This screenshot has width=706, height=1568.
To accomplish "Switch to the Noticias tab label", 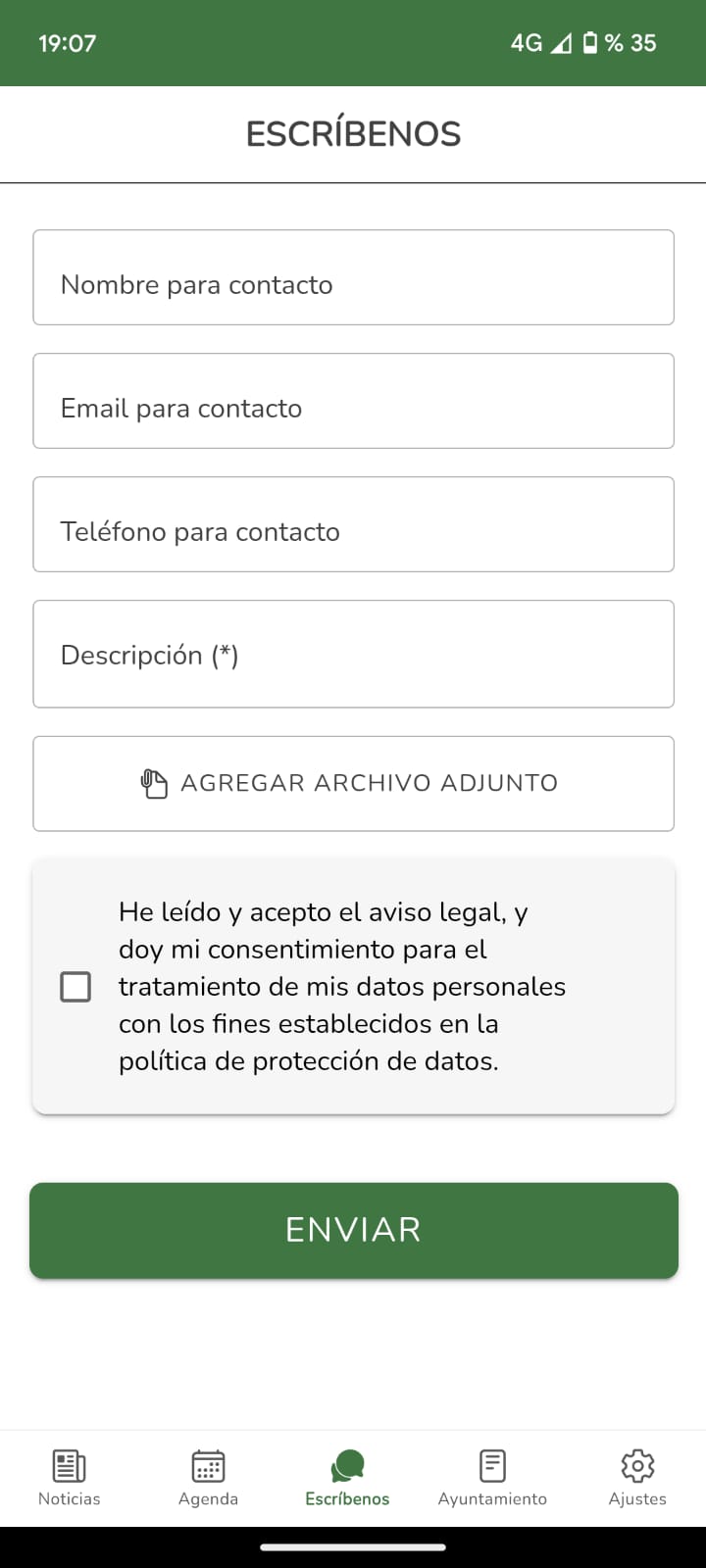I will pyautogui.click(x=69, y=1499).
